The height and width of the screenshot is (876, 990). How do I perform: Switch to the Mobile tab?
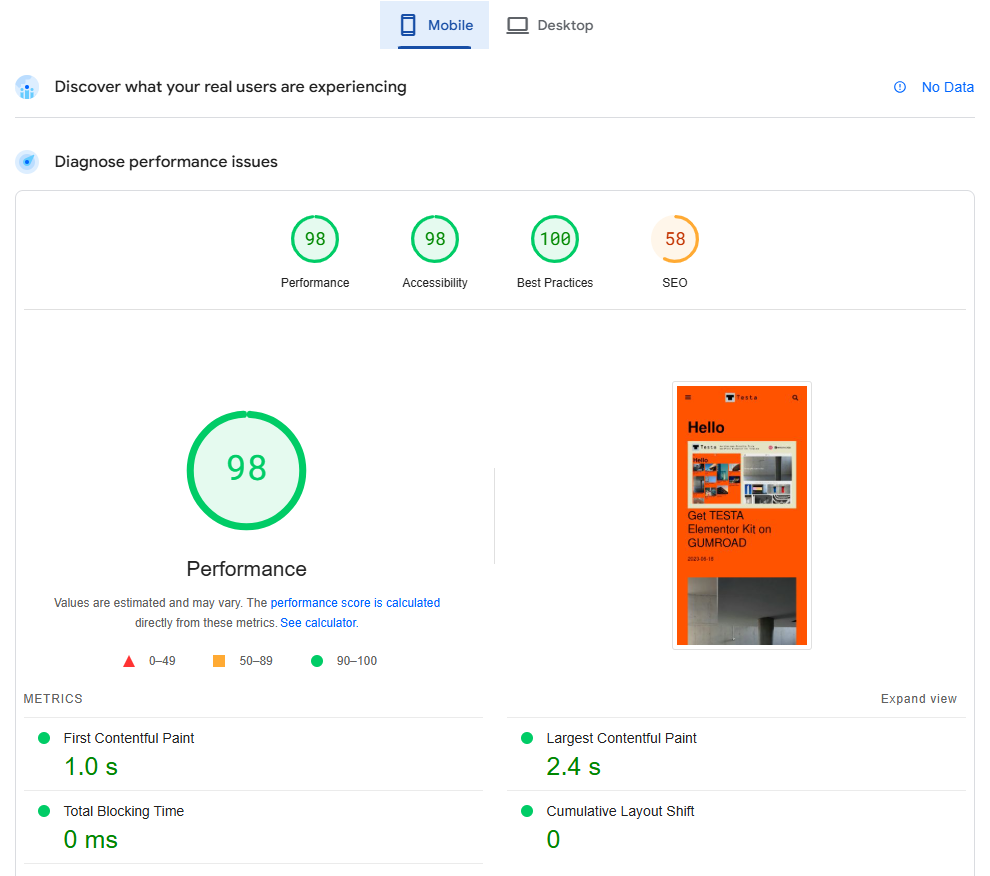click(434, 25)
